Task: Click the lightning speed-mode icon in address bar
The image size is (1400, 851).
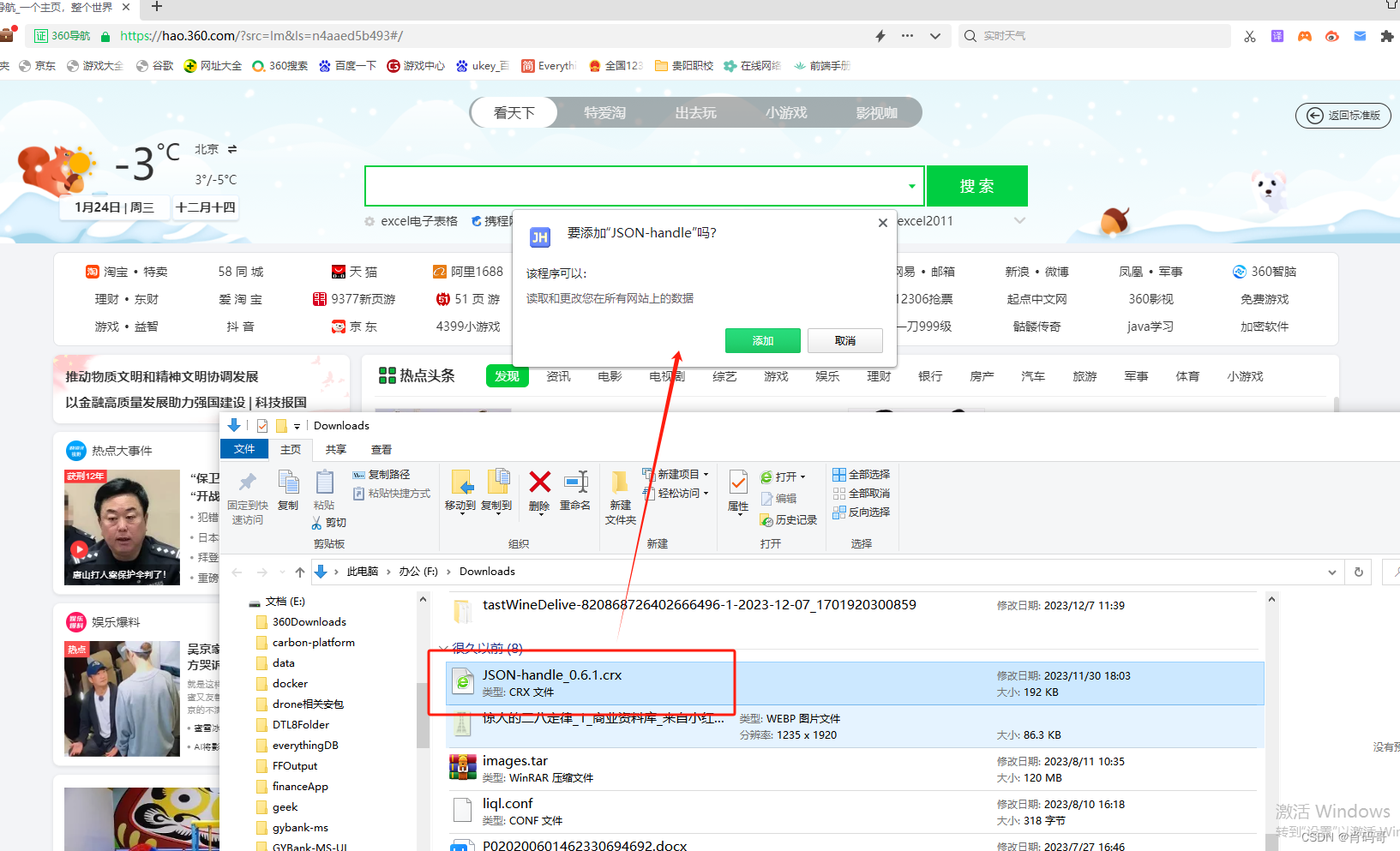Action: pyautogui.click(x=880, y=36)
